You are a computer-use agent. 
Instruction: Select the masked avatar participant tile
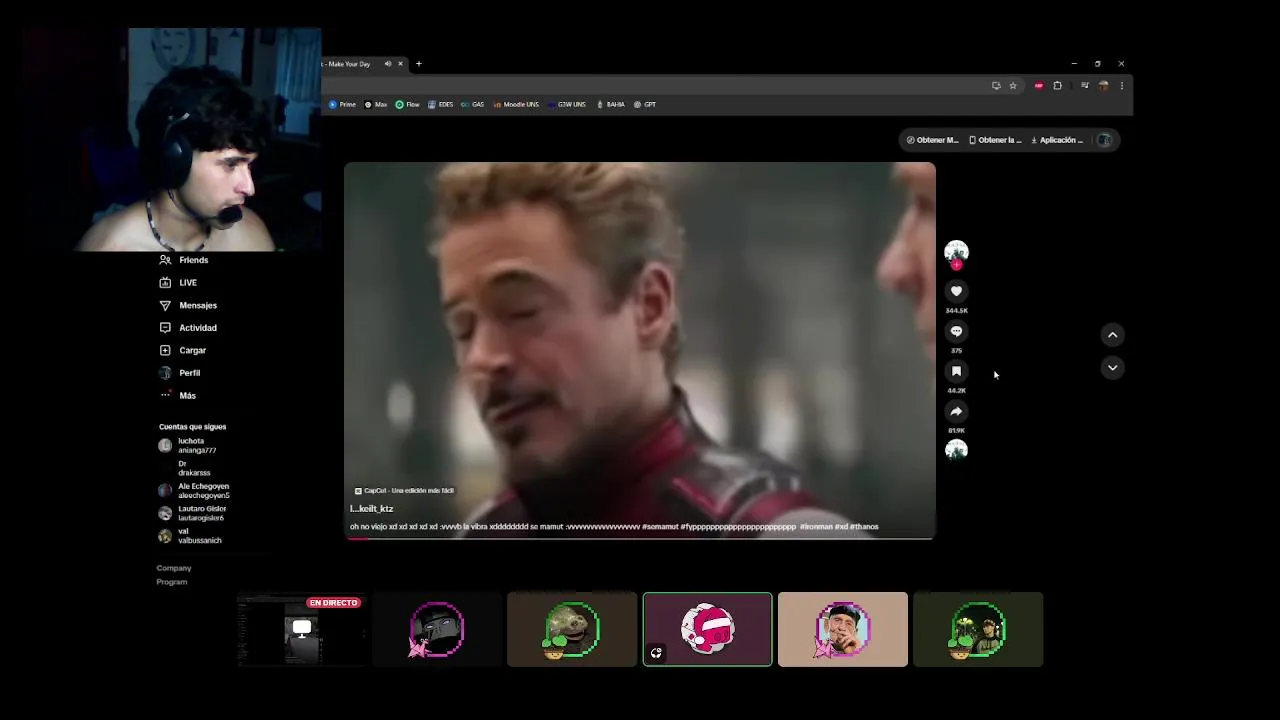point(437,630)
